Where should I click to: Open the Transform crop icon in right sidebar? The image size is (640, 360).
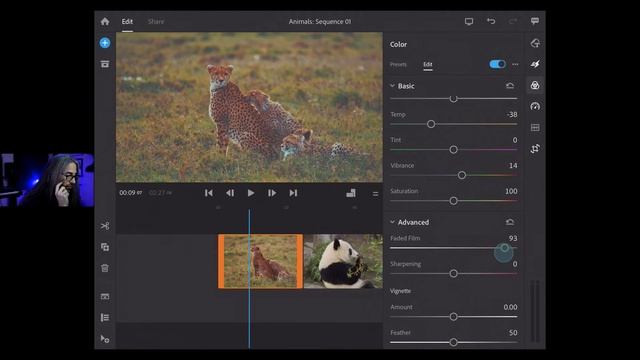click(x=535, y=149)
